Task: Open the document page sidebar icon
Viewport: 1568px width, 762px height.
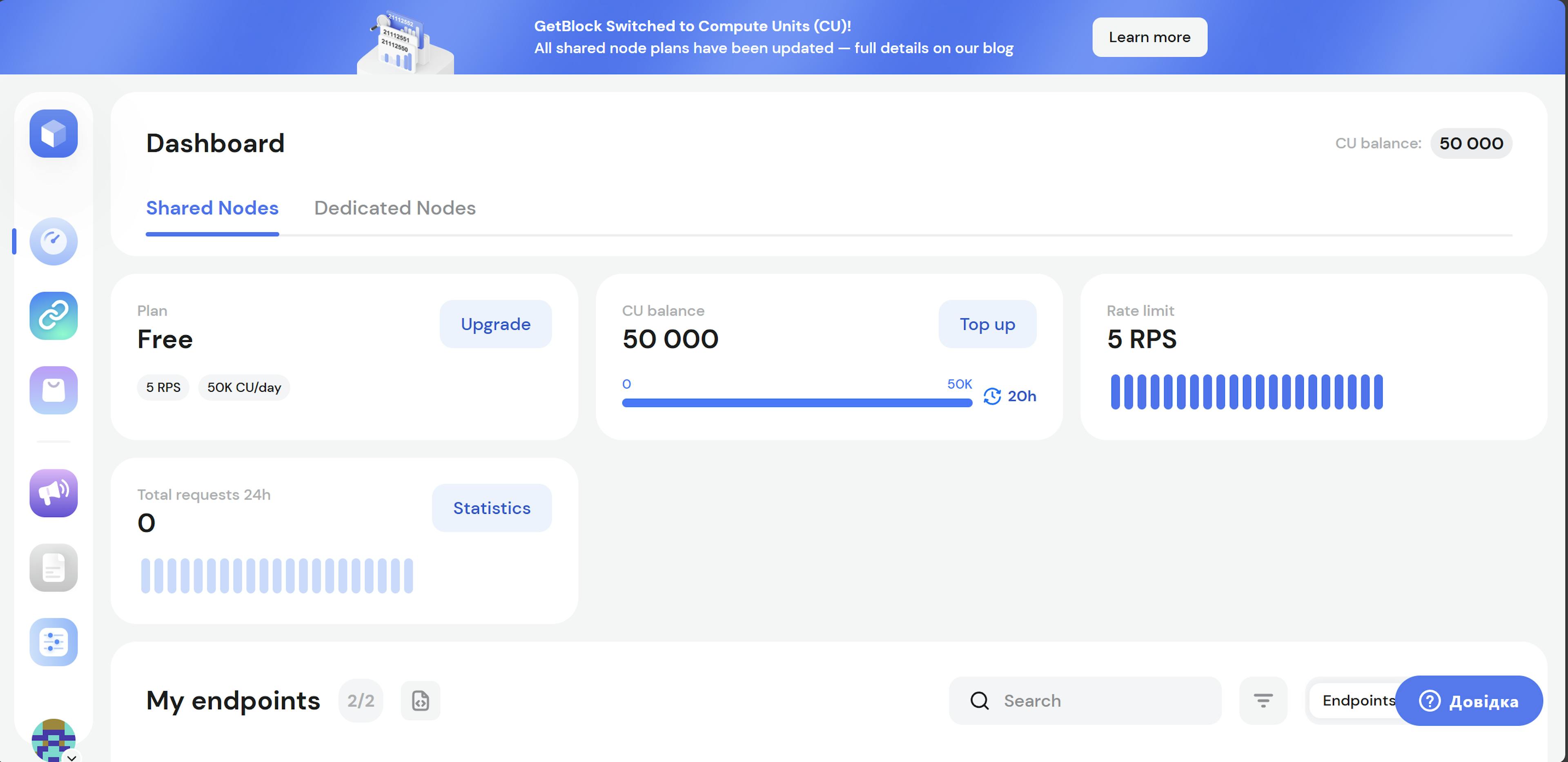Action: pyautogui.click(x=53, y=567)
